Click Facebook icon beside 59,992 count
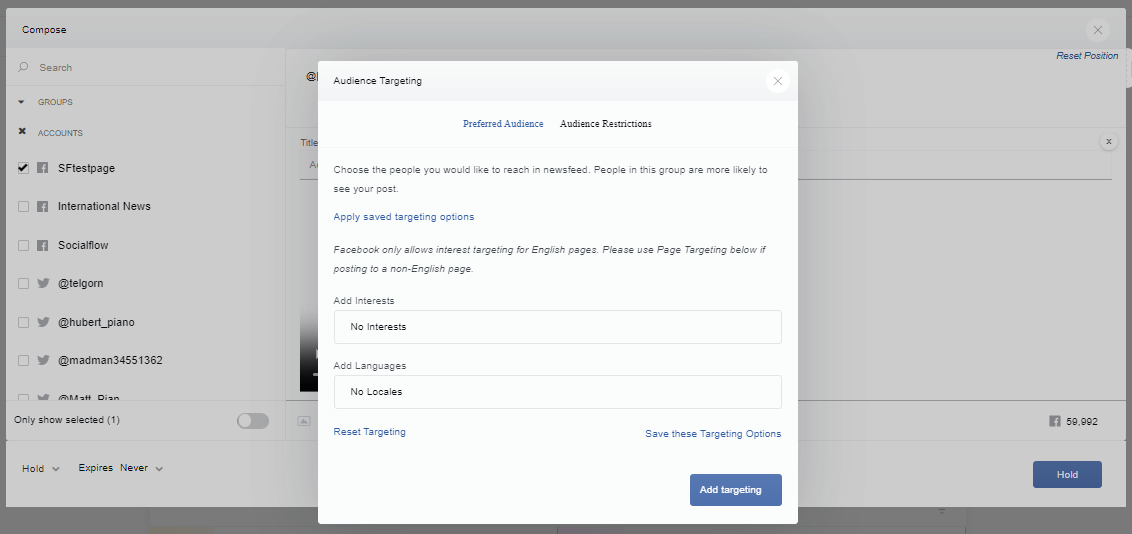Image resolution: width=1132 pixels, height=534 pixels. pos(1055,421)
